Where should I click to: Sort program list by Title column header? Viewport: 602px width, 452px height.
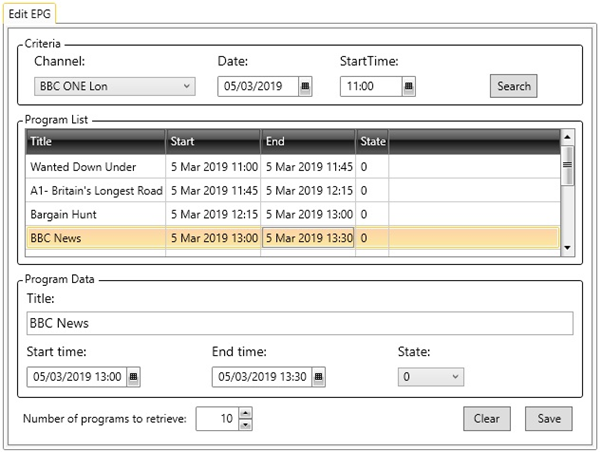click(x=95, y=142)
